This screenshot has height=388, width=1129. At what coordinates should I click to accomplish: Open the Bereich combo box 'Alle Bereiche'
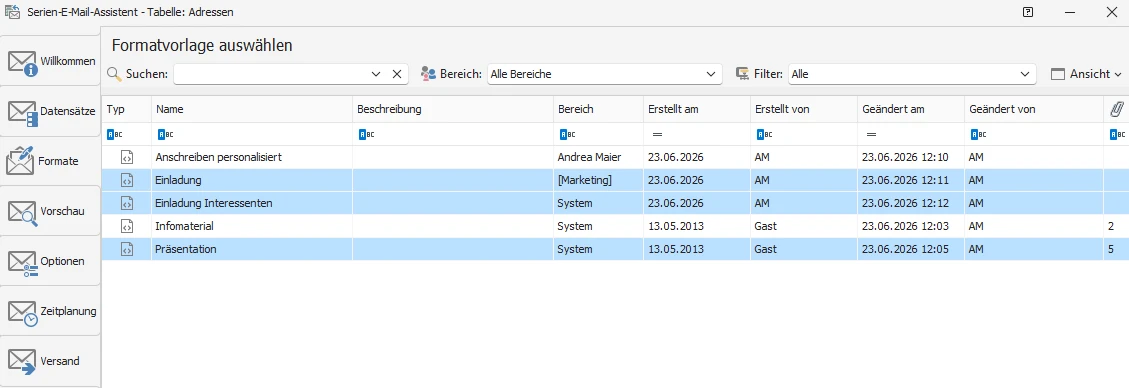point(605,73)
